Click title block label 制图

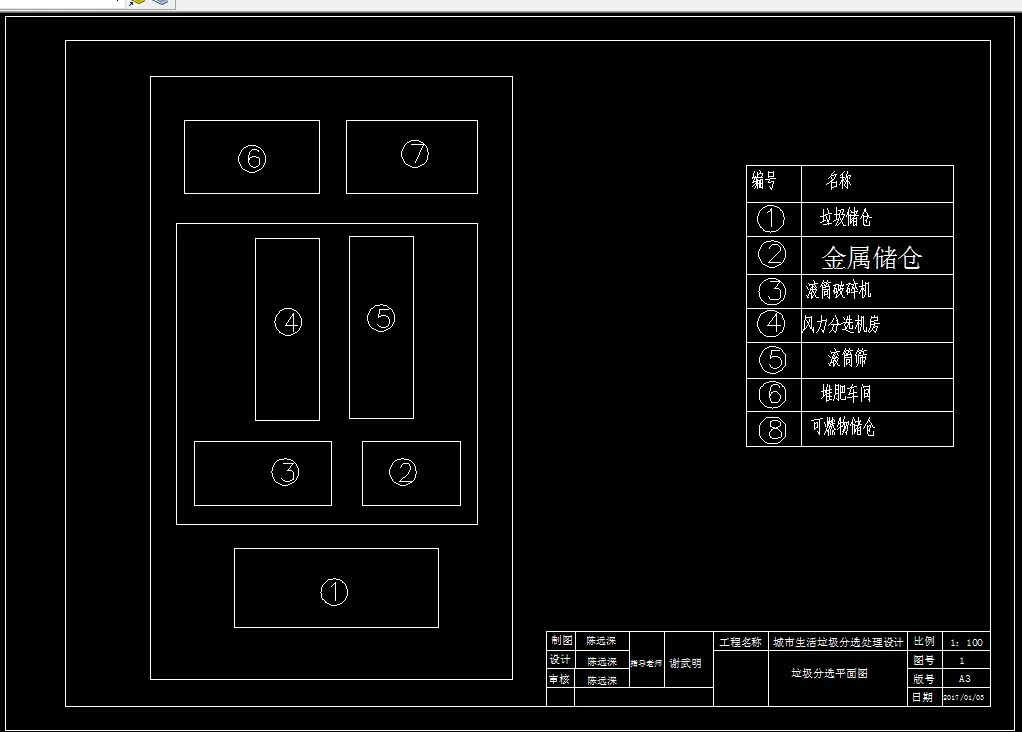point(561,641)
